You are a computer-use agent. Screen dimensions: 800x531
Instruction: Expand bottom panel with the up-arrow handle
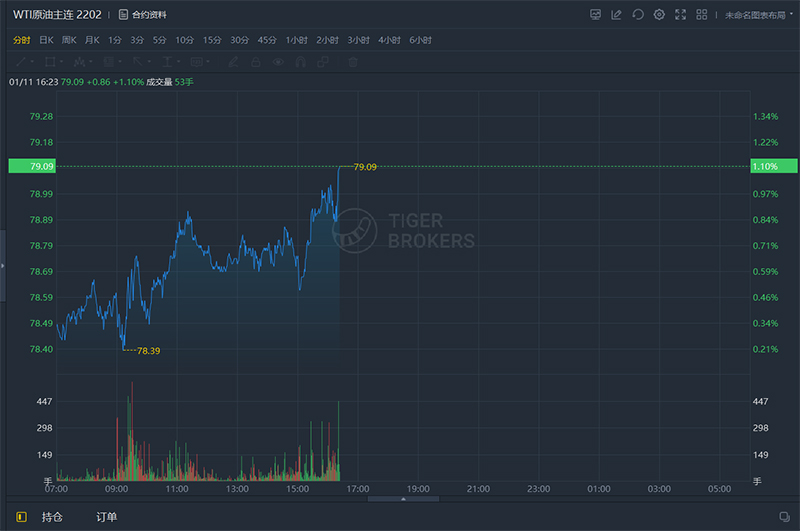403,499
